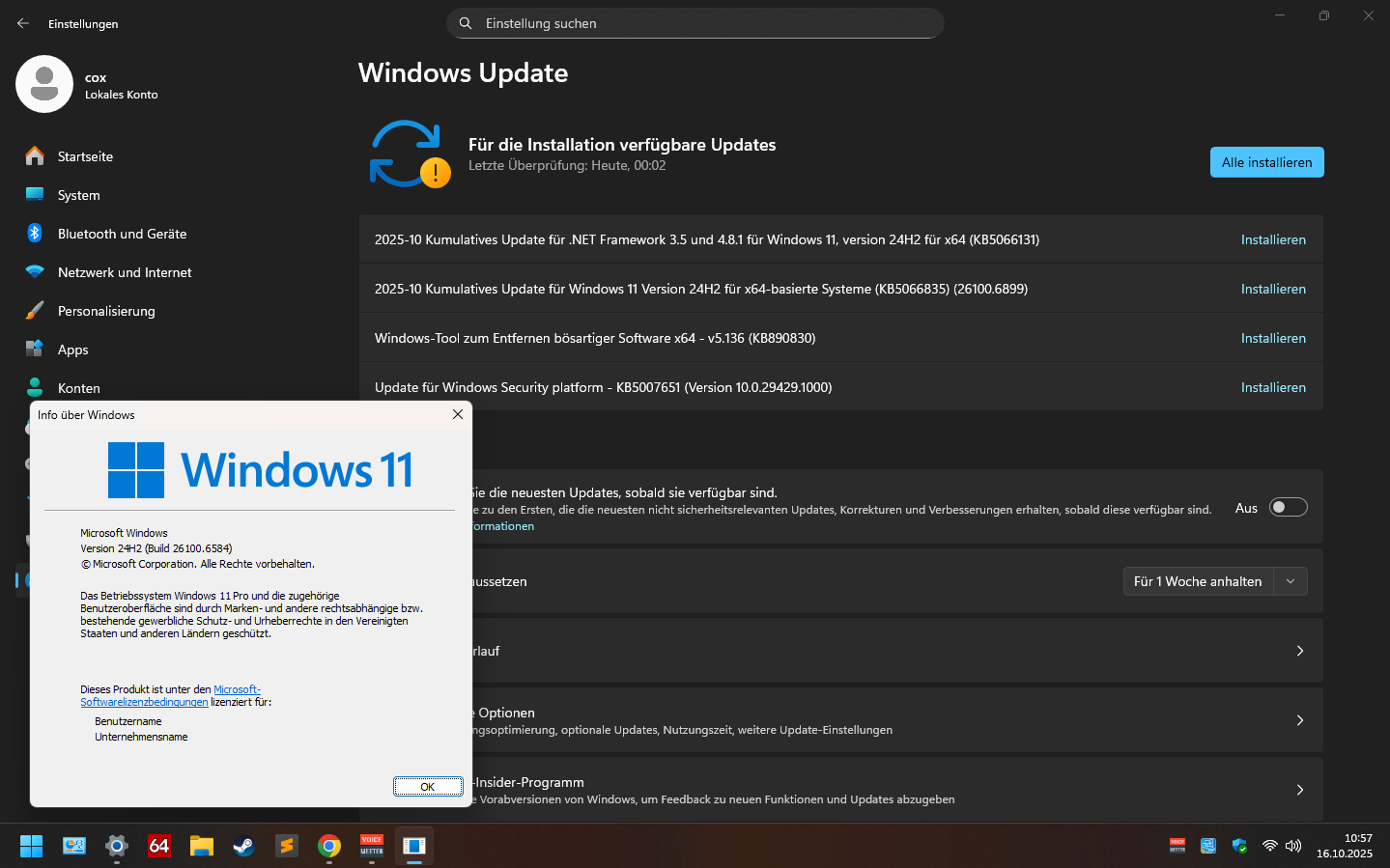The width and height of the screenshot is (1390, 868).
Task: Pause updates with 'Für 1 Woche anhalten'
Action: coord(1198,581)
